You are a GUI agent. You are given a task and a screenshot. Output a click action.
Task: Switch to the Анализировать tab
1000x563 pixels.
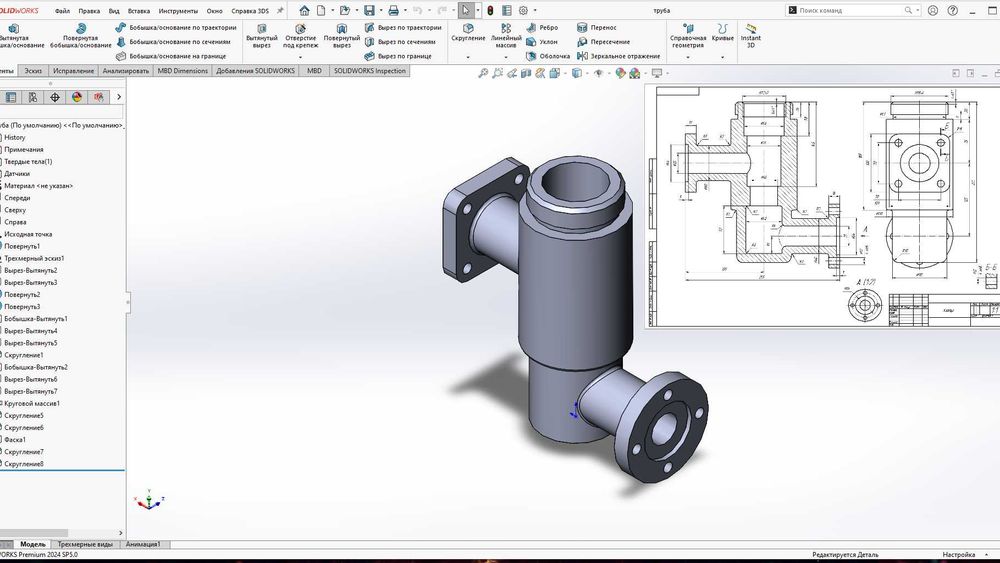125,72
